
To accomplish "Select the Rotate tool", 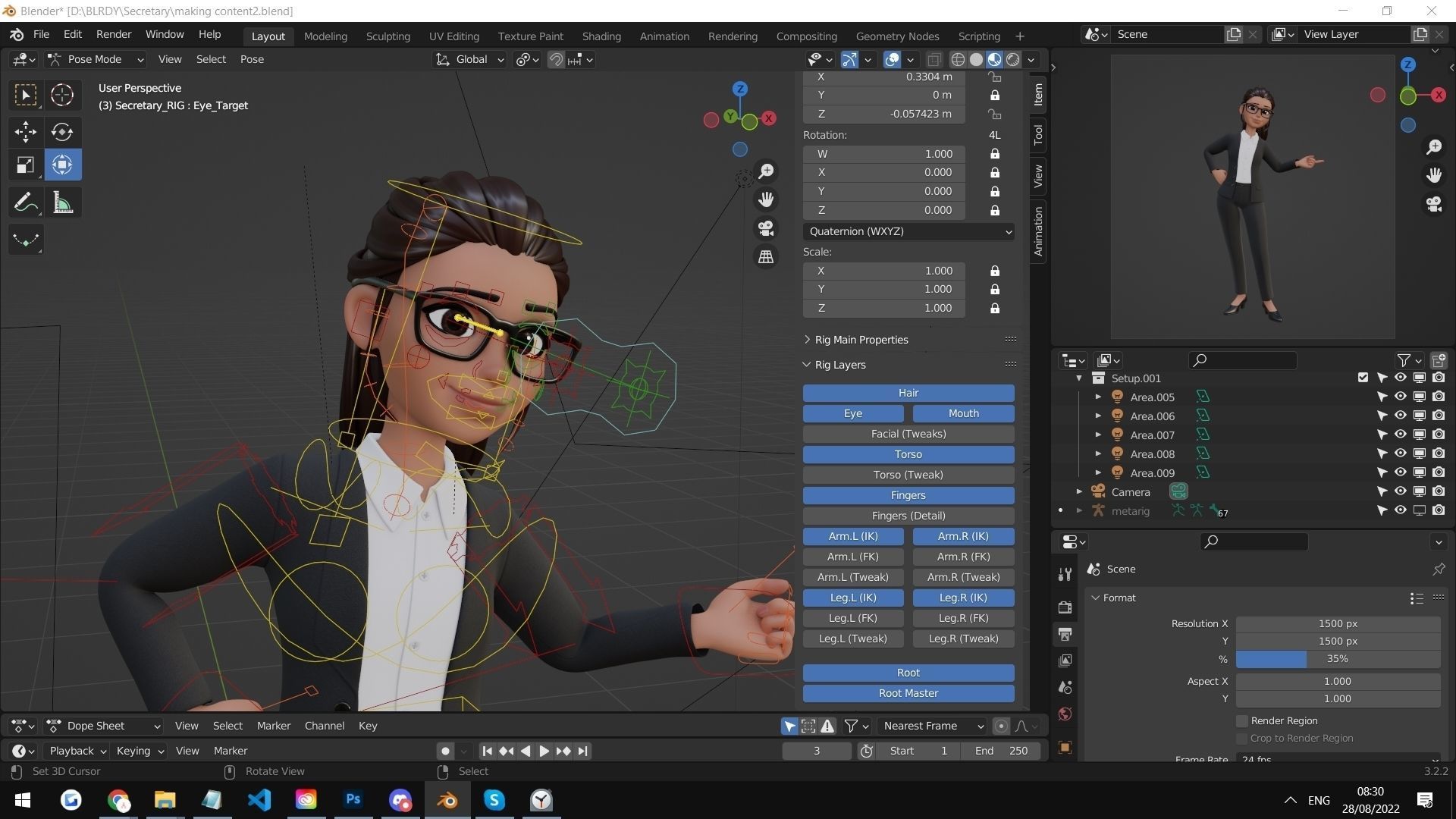I will [x=62, y=132].
